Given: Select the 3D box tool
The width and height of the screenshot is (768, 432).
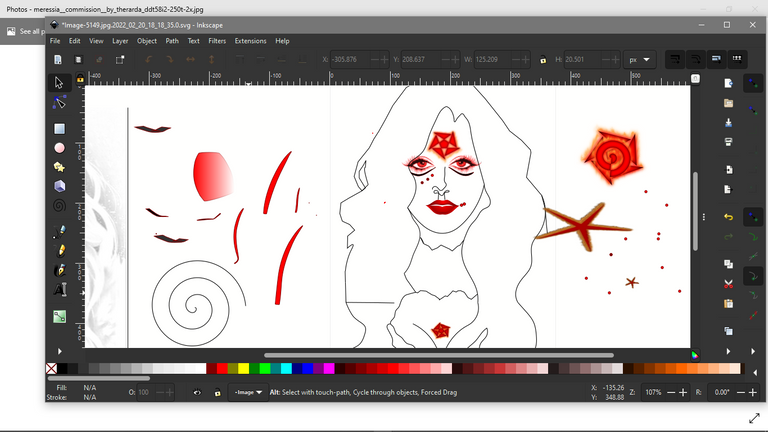Looking at the screenshot, I should point(59,186).
